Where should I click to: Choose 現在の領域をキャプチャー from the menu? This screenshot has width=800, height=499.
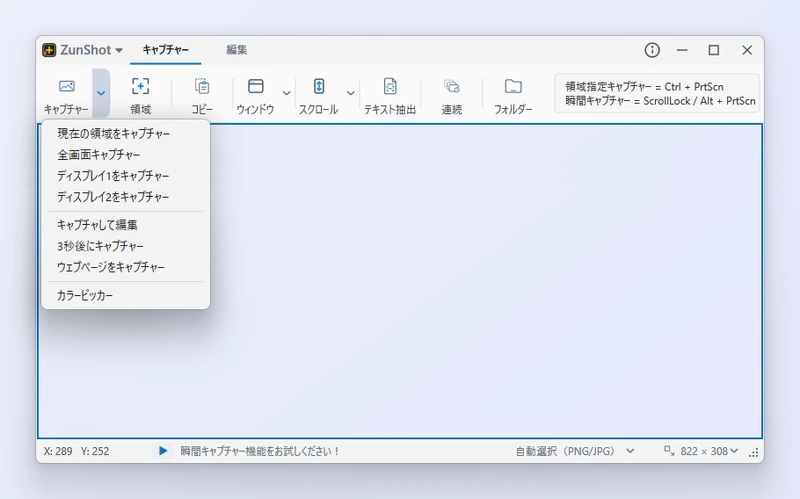(126, 134)
